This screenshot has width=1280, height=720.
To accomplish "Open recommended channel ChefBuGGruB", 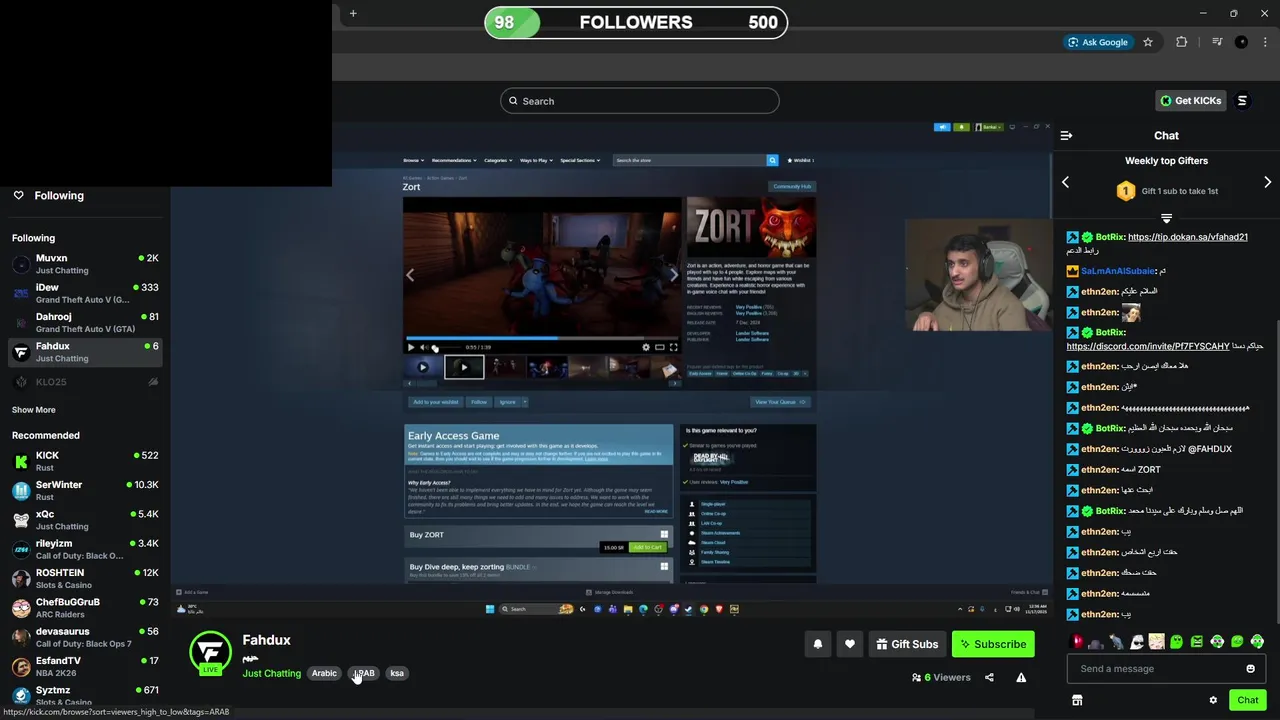I will [85, 608].
